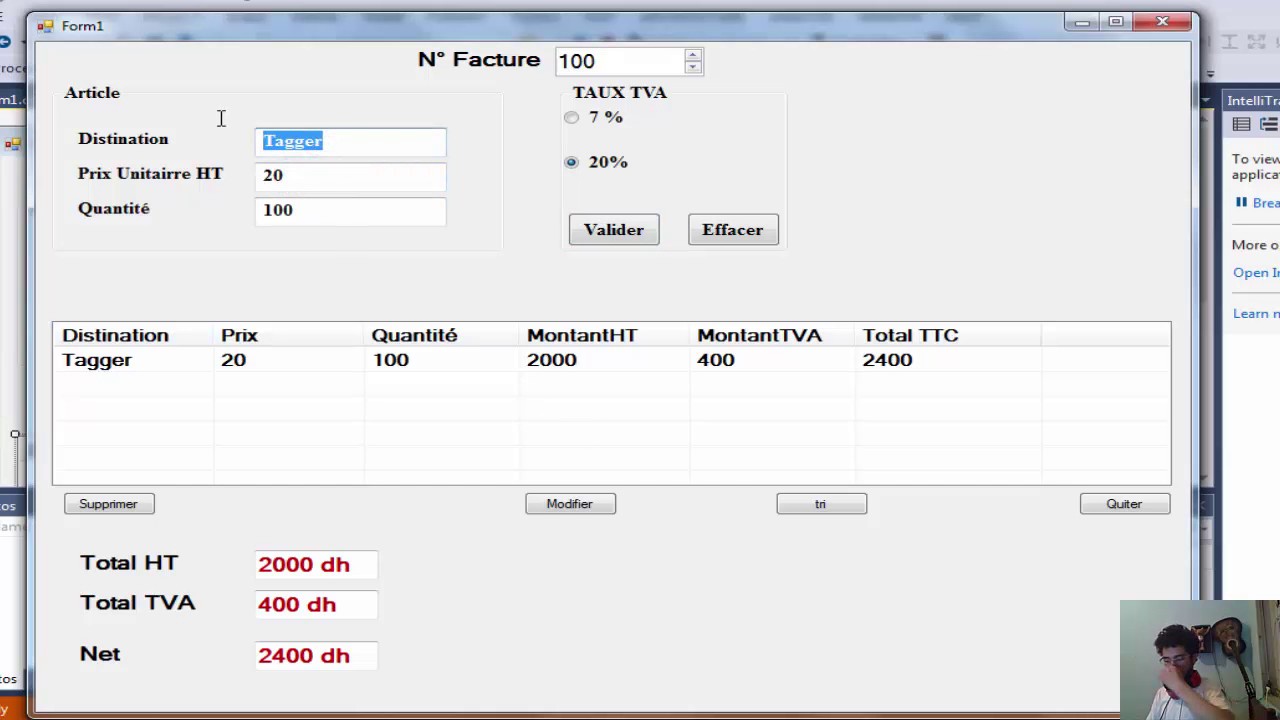
Task: Click the Supprimer button
Action: (x=109, y=504)
